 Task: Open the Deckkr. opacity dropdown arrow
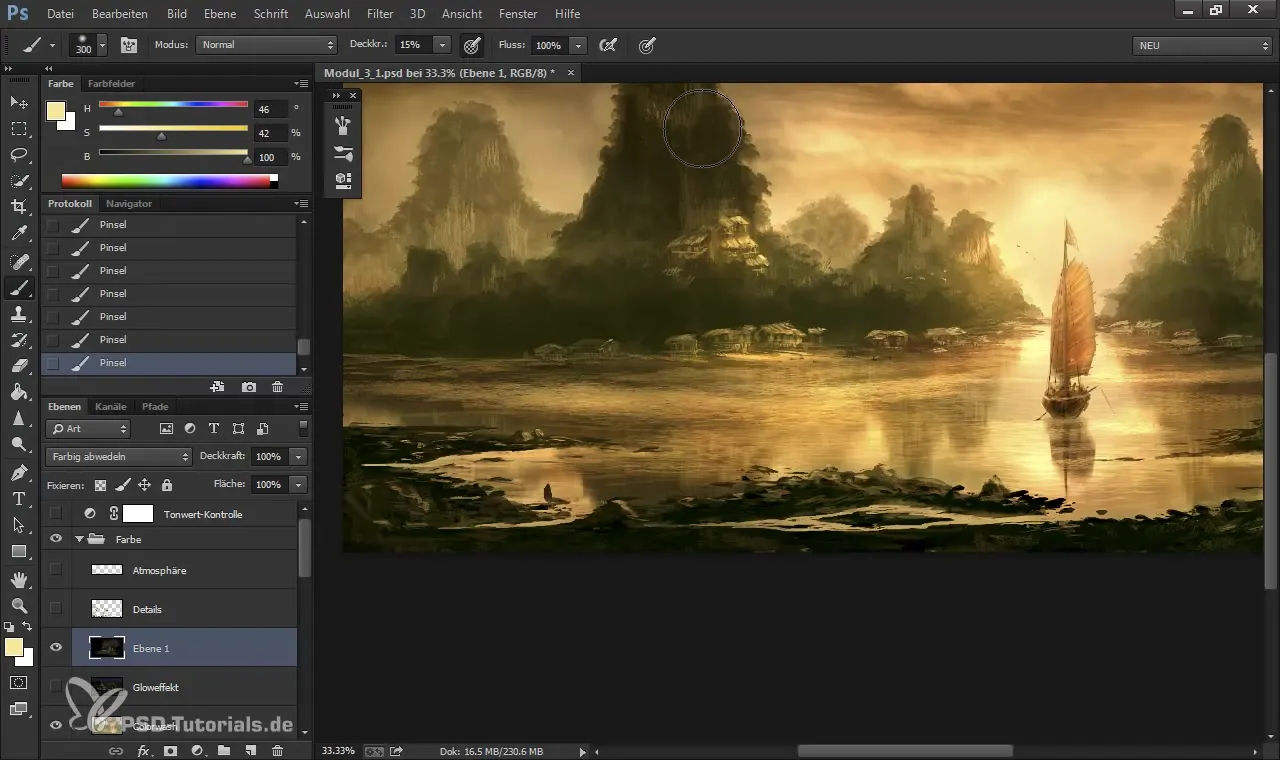[442, 45]
